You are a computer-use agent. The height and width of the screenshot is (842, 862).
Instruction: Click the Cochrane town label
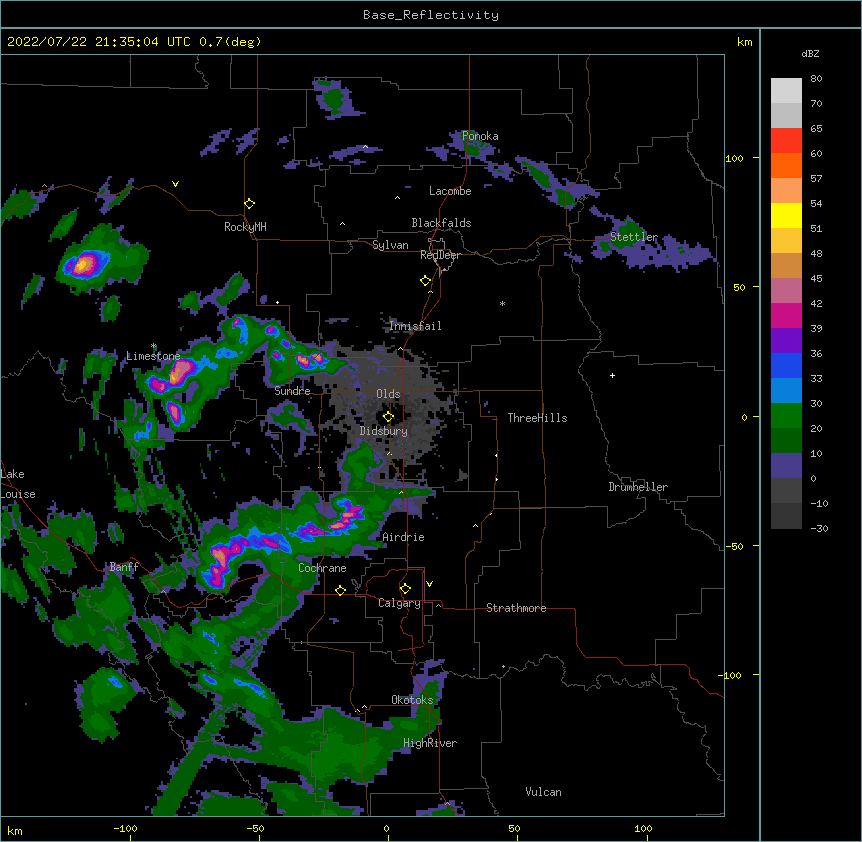coord(322,568)
